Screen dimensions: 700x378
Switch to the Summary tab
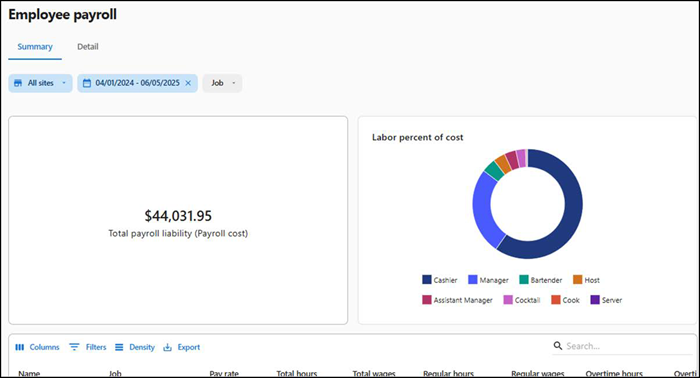[x=35, y=46]
